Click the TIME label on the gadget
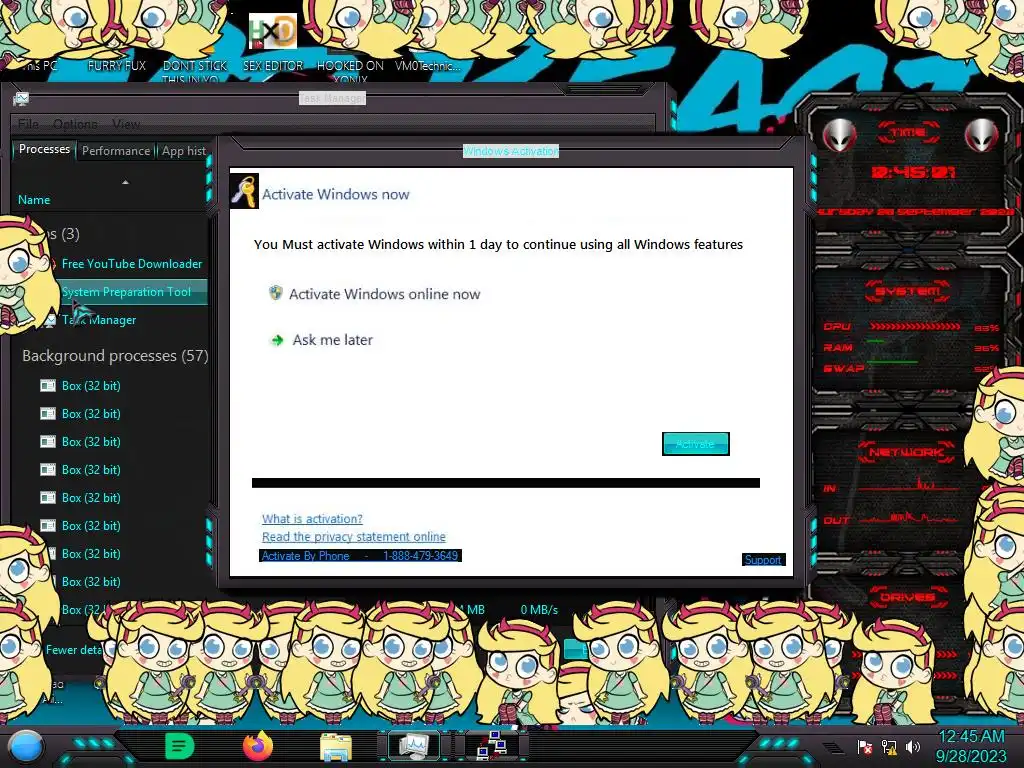Image resolution: width=1024 pixels, height=768 pixels. [907, 132]
